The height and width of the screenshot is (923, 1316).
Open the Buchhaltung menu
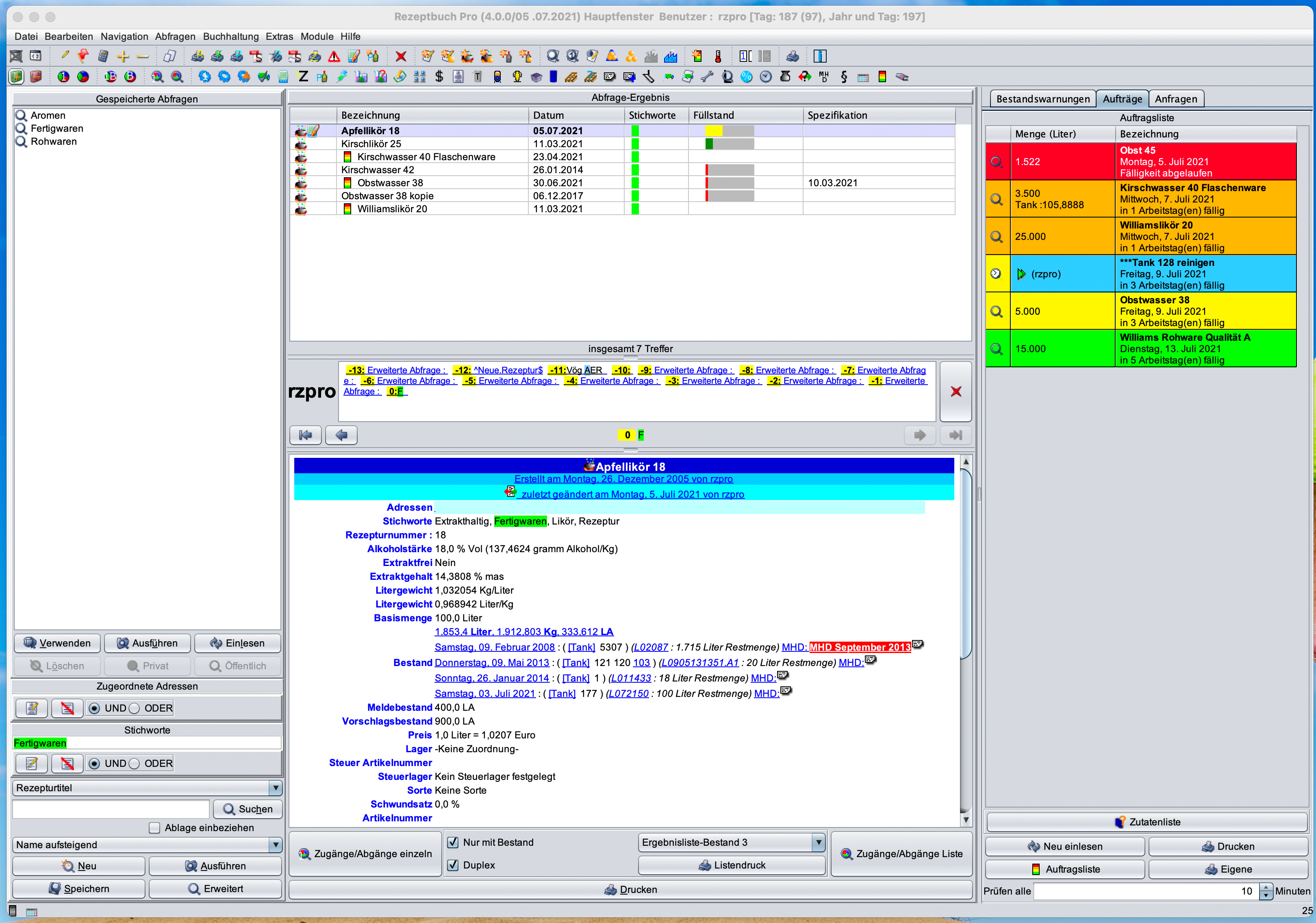coord(230,36)
